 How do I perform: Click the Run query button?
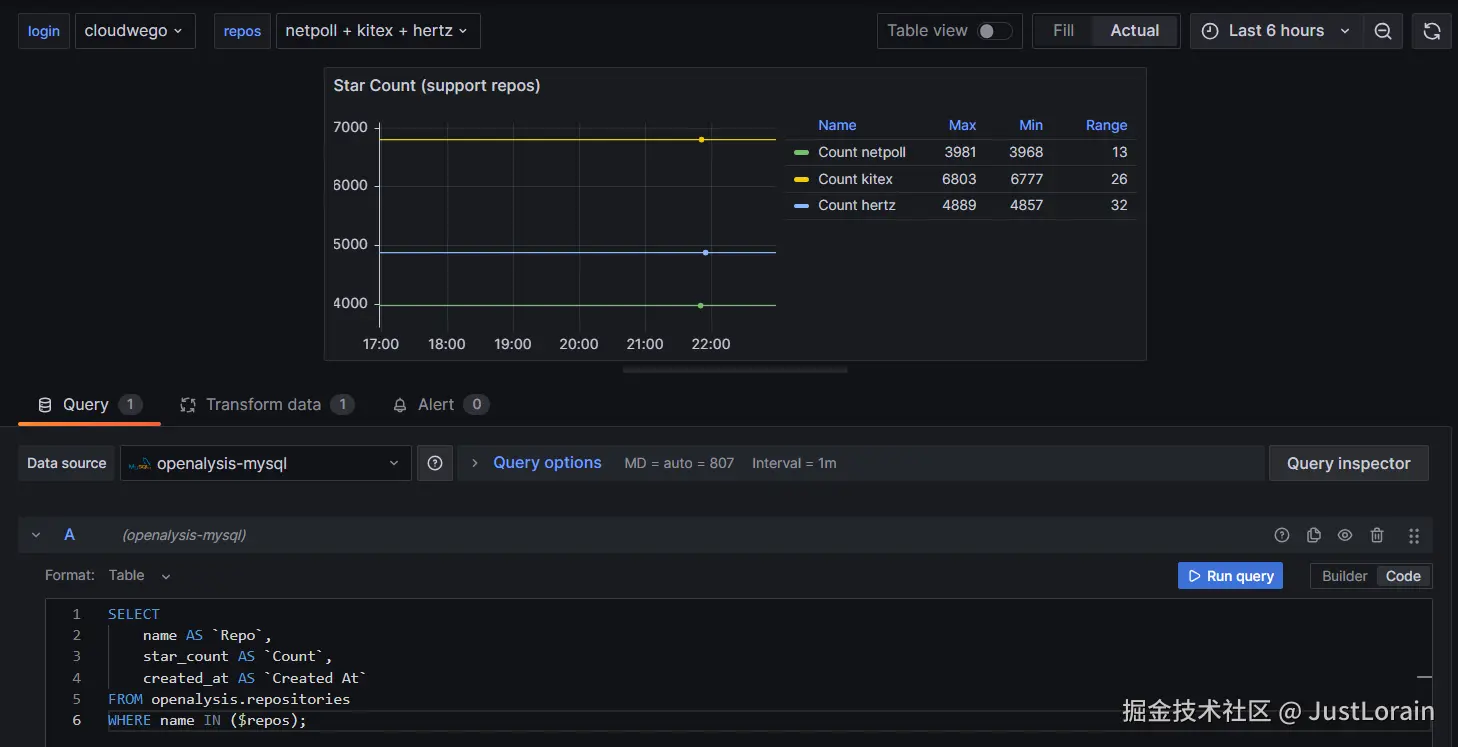tap(1230, 576)
